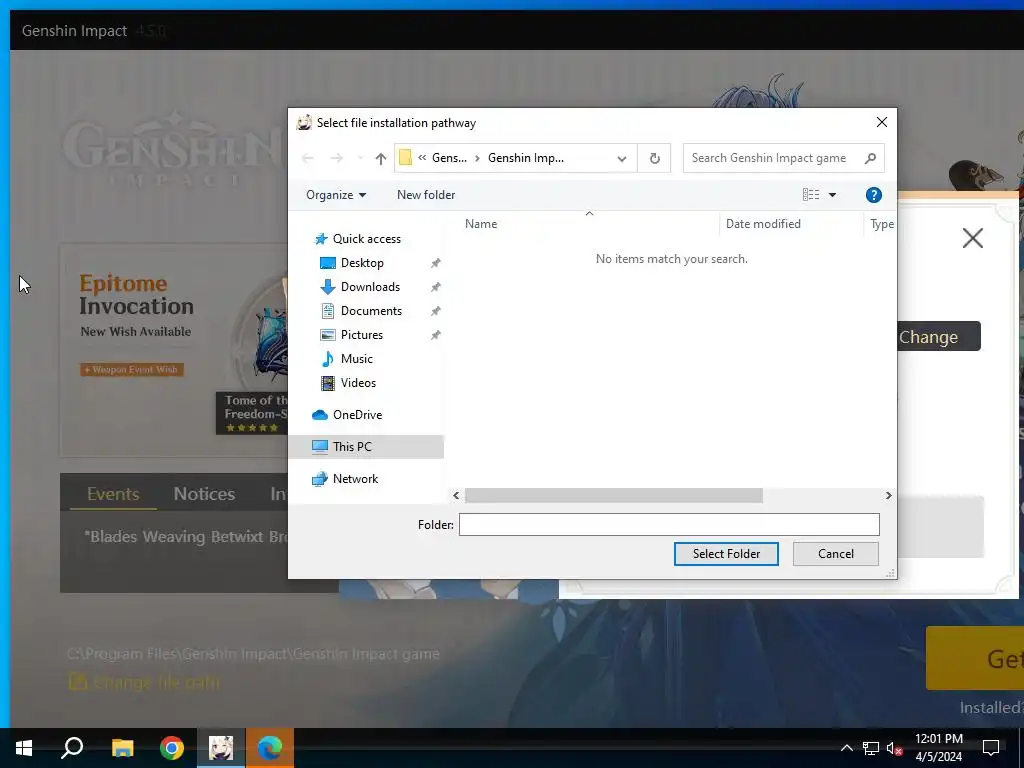The width and height of the screenshot is (1024, 768).
Task: Open the notification center icon
Action: (x=991, y=748)
